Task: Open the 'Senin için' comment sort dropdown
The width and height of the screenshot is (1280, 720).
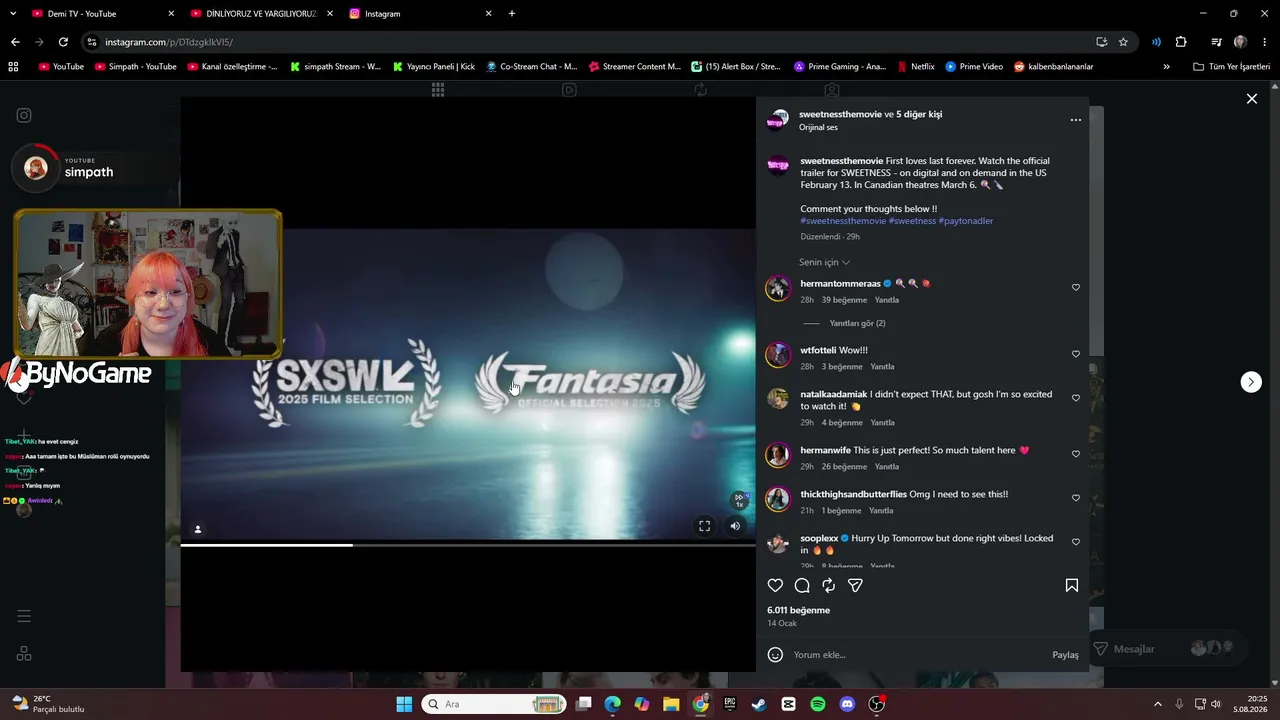Action: (824, 262)
